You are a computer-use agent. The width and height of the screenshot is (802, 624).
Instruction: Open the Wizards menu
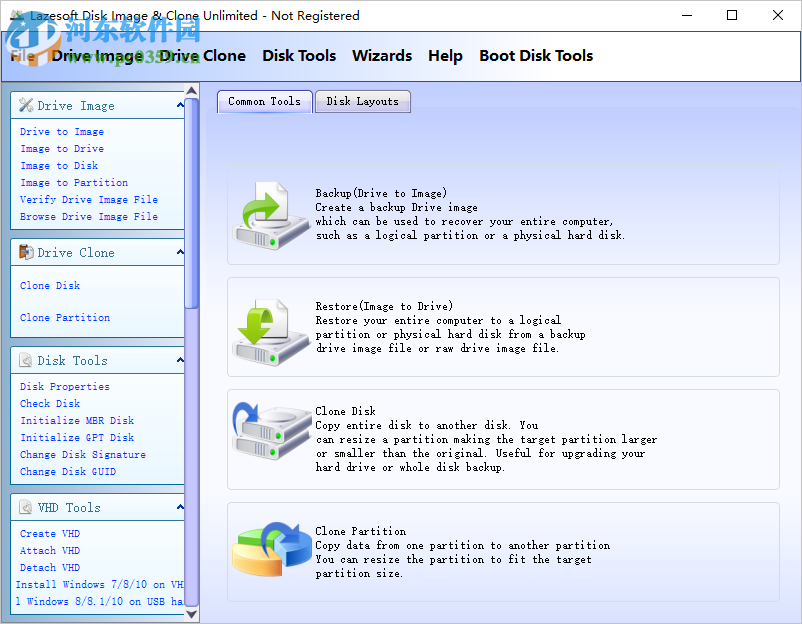coord(382,56)
